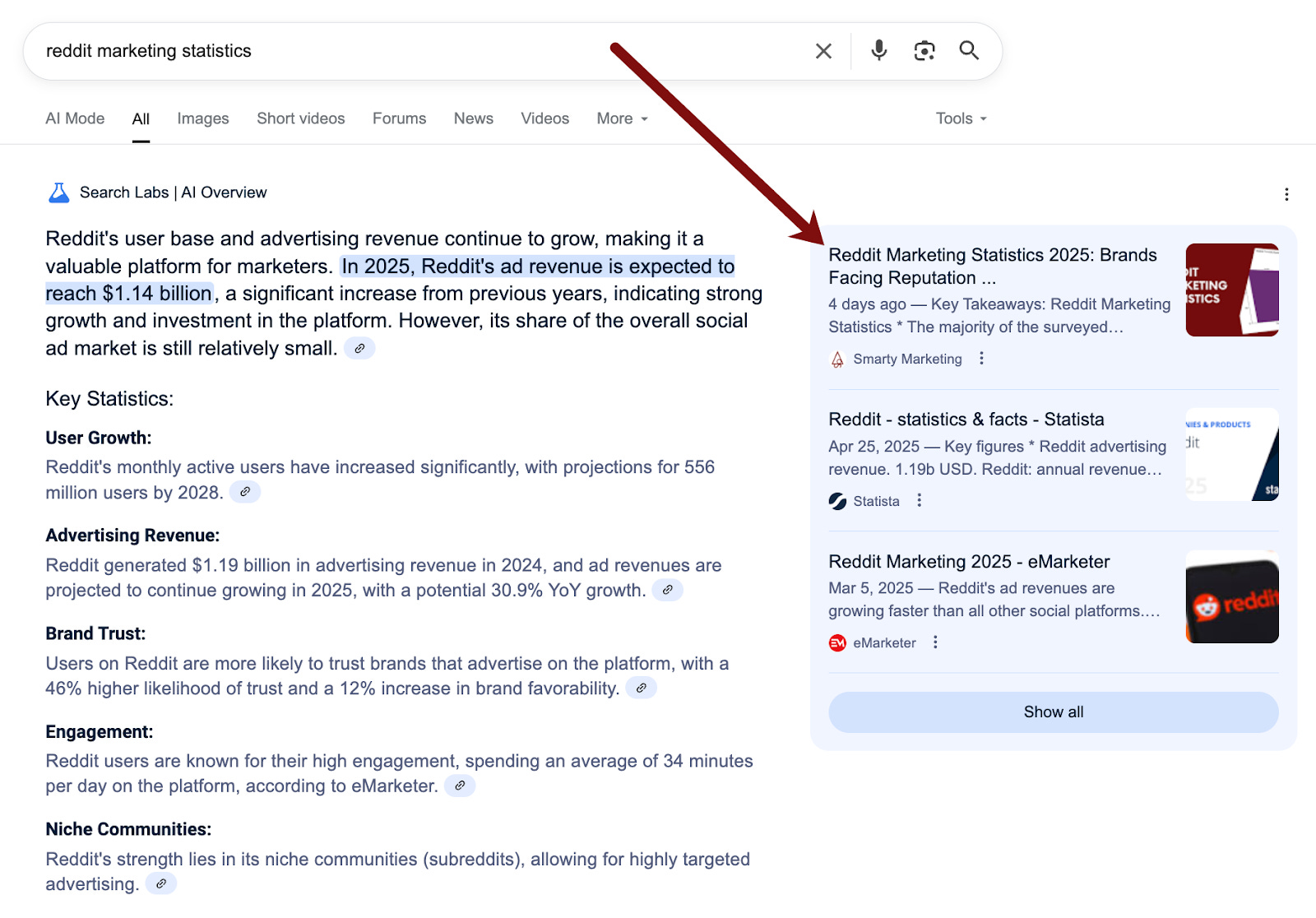1316x918 pixels.
Task: Open three-dot menu next to eMarketer
Action: (935, 642)
